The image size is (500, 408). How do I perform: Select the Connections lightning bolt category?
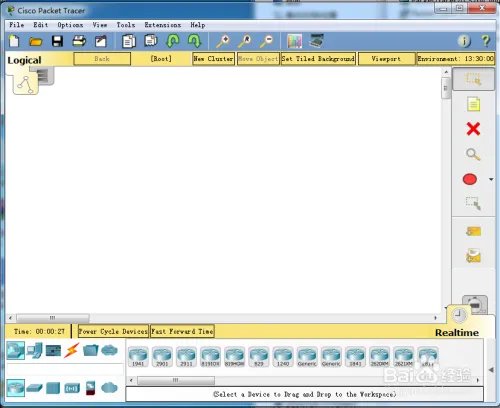click(72, 350)
